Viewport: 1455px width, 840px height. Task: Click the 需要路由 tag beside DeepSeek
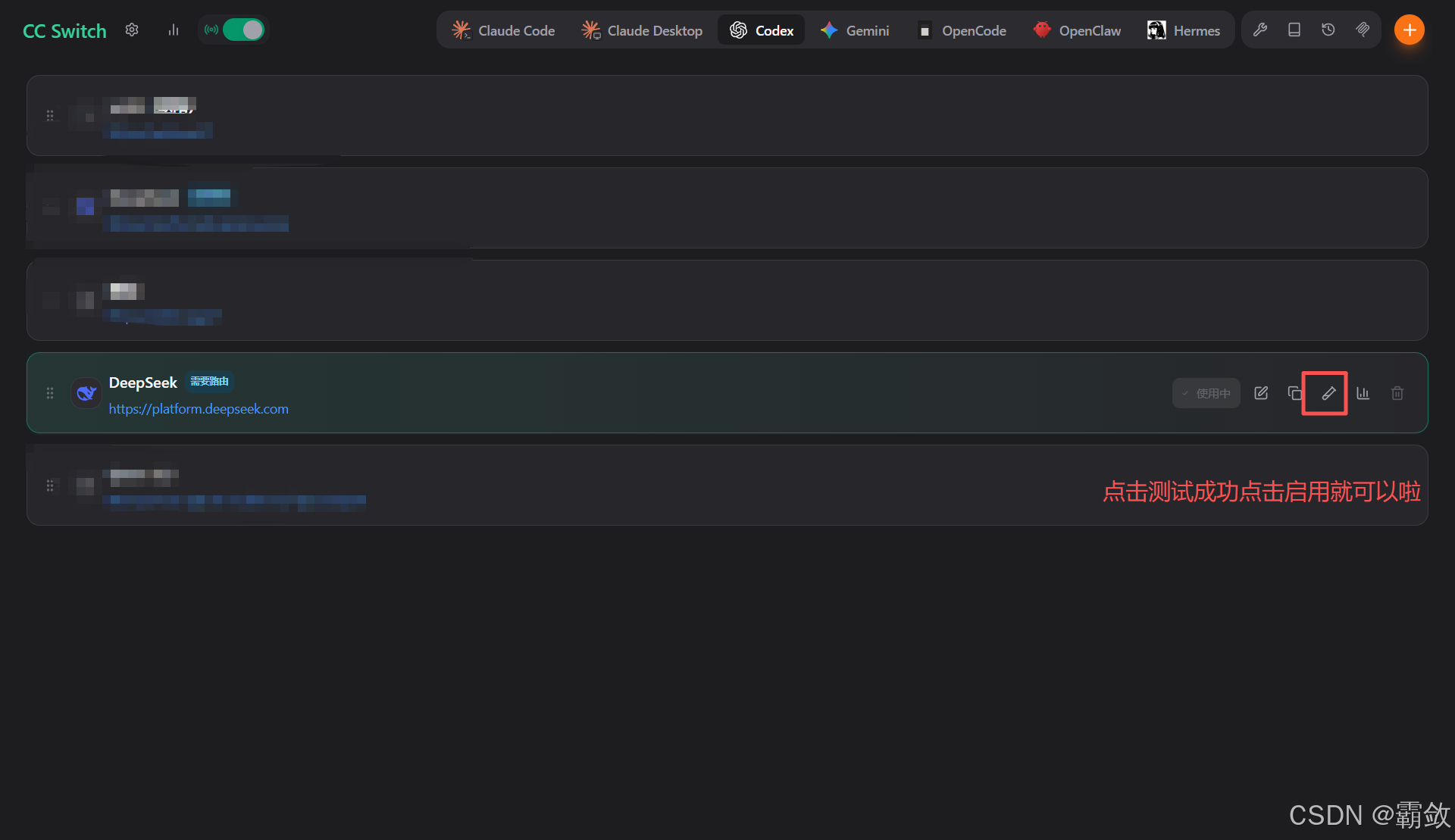(x=210, y=381)
